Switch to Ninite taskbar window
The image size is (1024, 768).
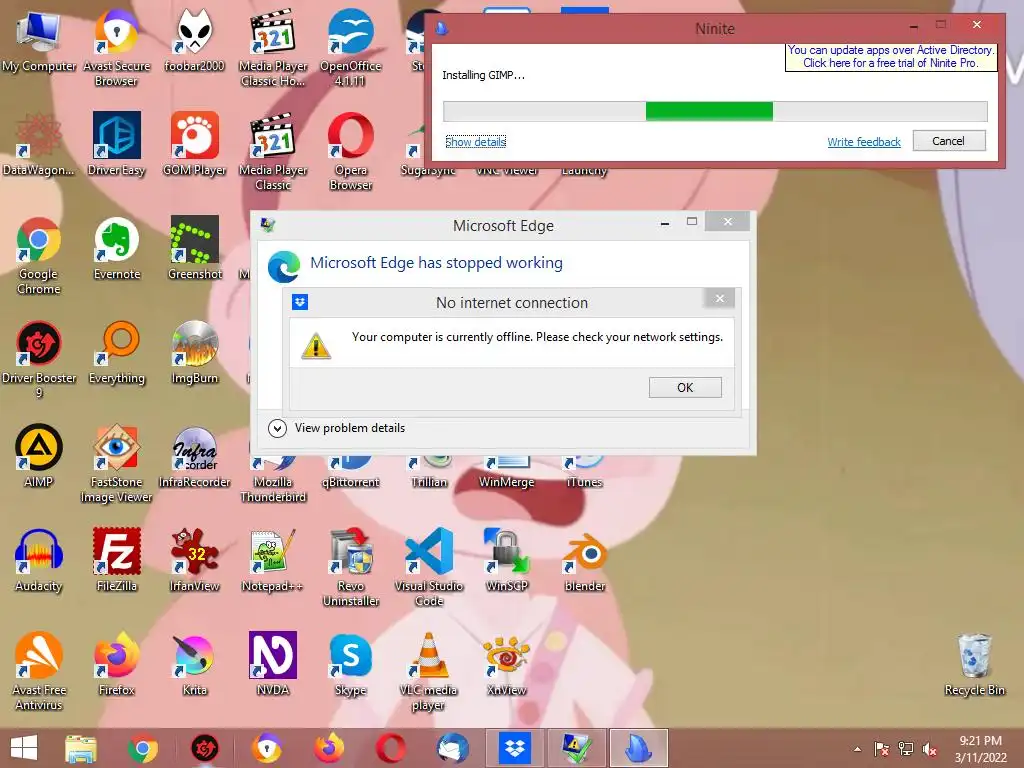pyautogui.click(x=639, y=748)
